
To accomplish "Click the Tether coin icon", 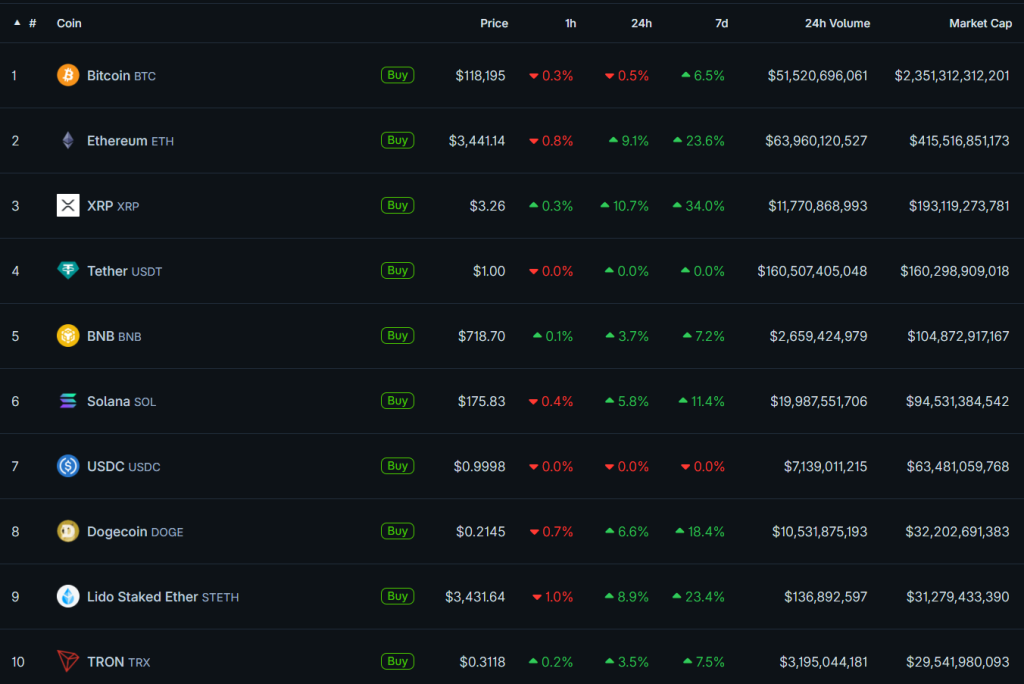I will pos(68,271).
